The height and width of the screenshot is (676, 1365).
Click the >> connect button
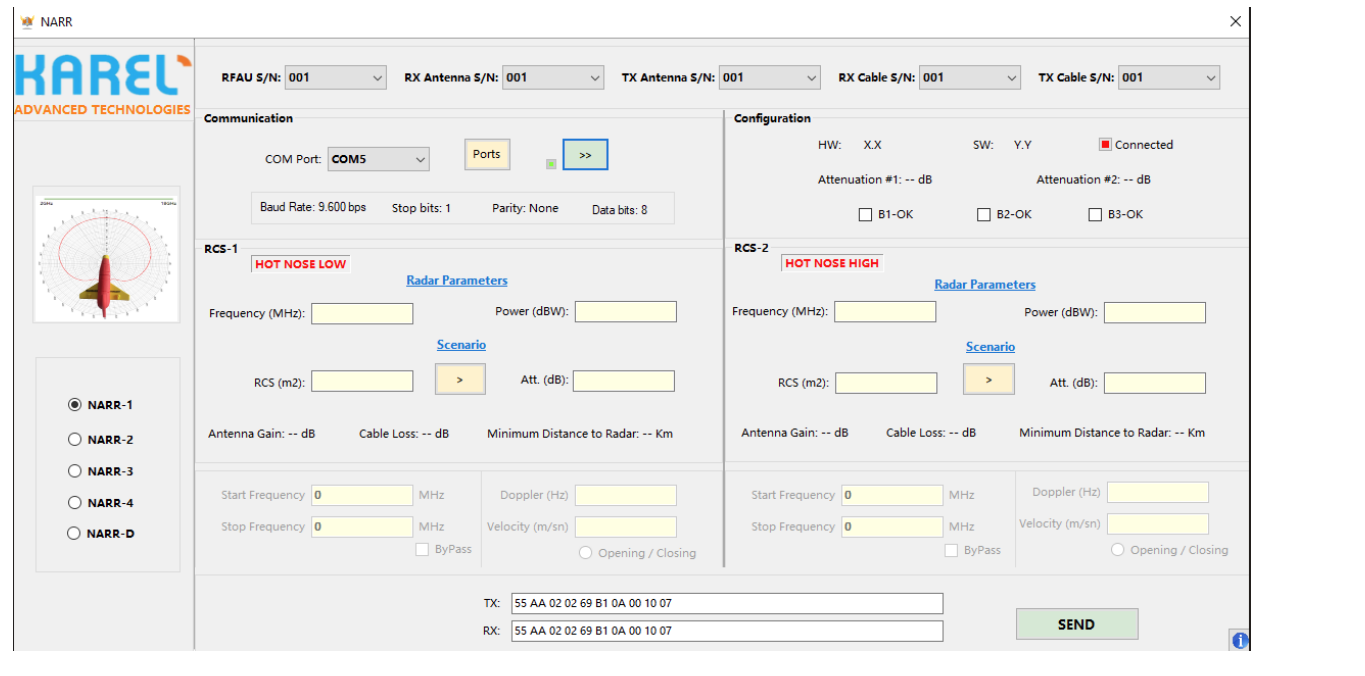click(585, 155)
